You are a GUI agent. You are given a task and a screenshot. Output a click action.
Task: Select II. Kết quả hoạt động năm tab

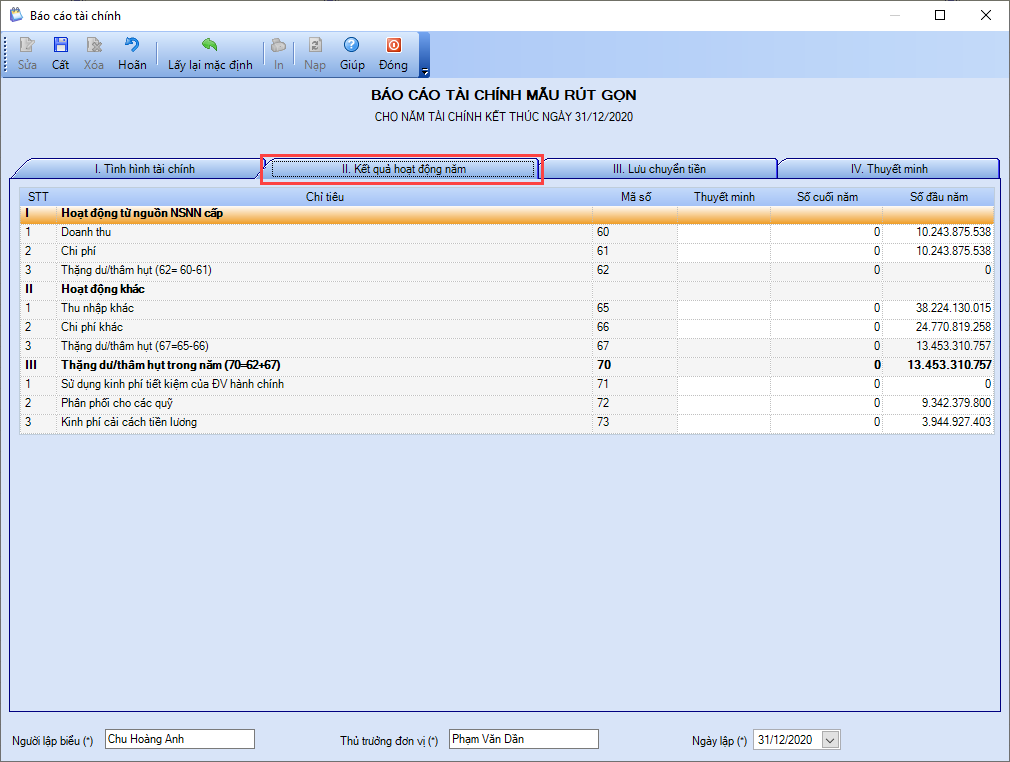click(x=403, y=169)
